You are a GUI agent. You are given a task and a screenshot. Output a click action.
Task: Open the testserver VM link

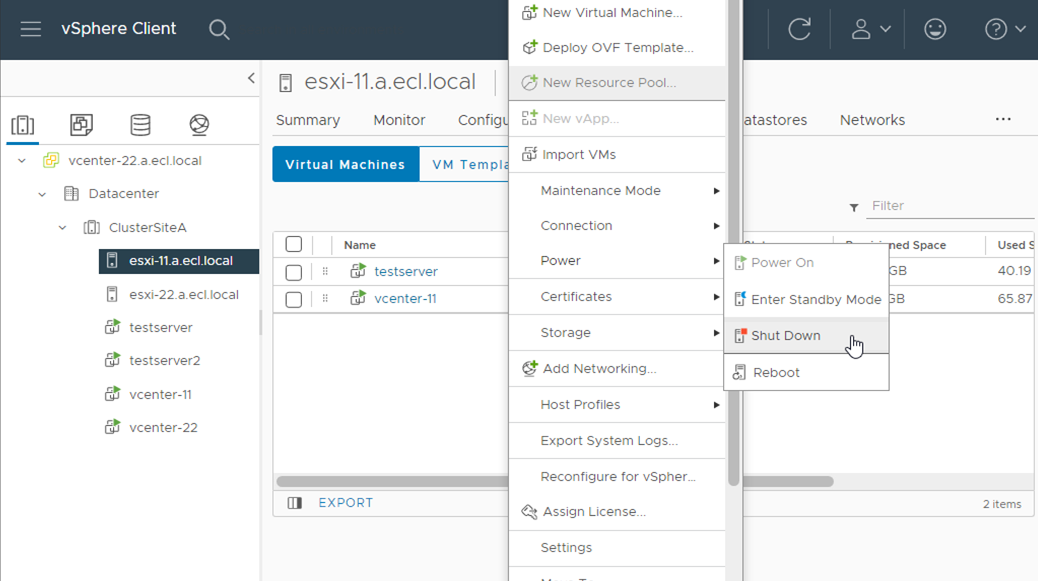click(405, 272)
